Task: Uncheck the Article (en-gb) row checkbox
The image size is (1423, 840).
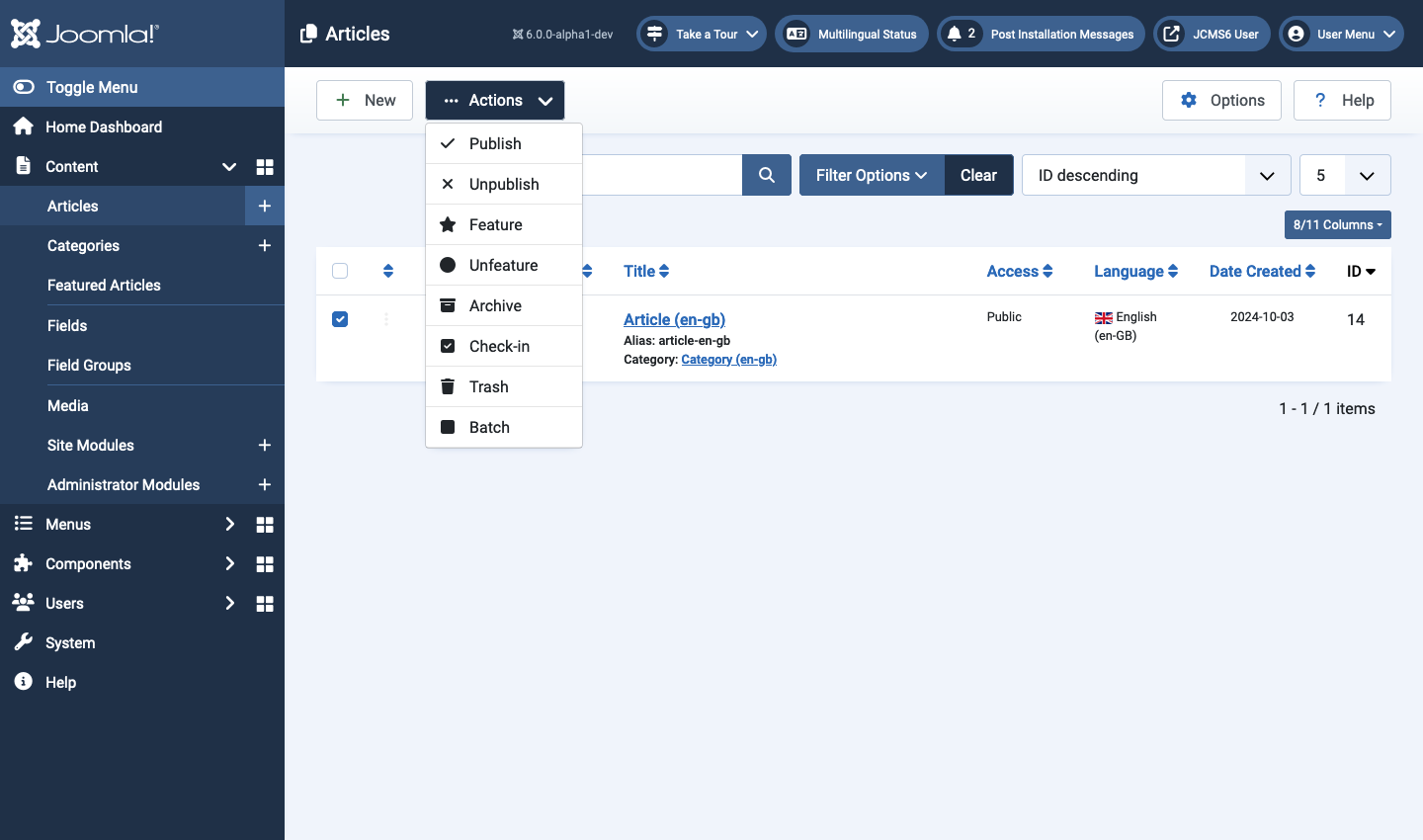Action: 340,318
